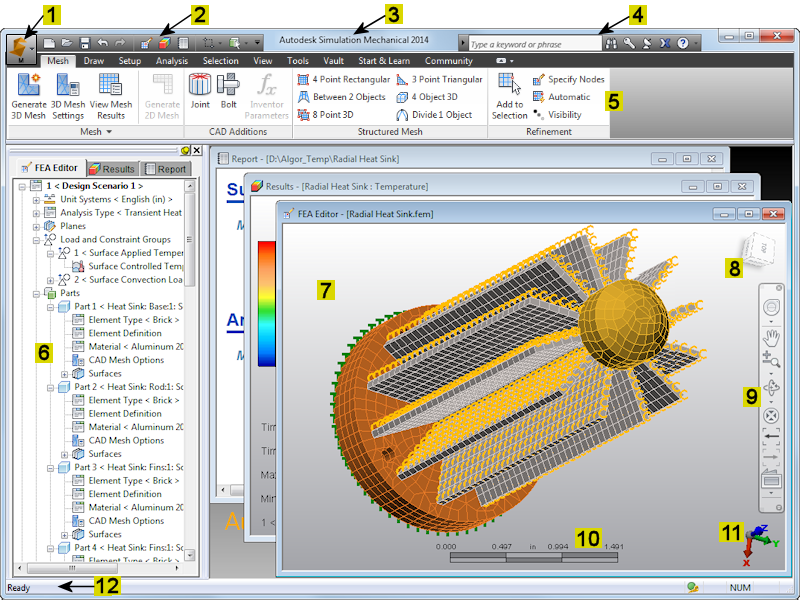Open the Draw ribbon tab

point(94,61)
